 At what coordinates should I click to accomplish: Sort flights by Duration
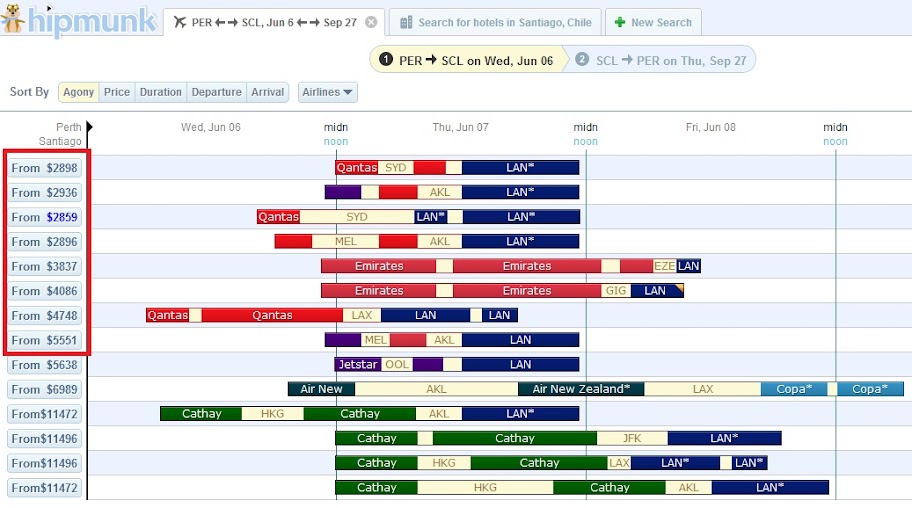161,92
